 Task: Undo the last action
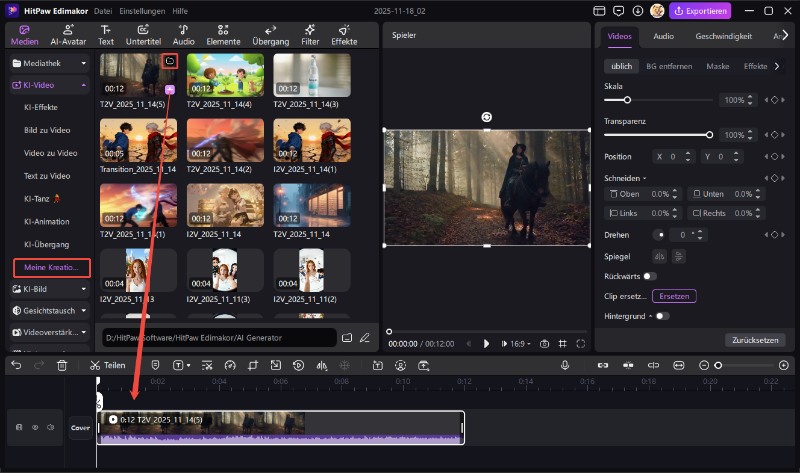[x=16, y=365]
